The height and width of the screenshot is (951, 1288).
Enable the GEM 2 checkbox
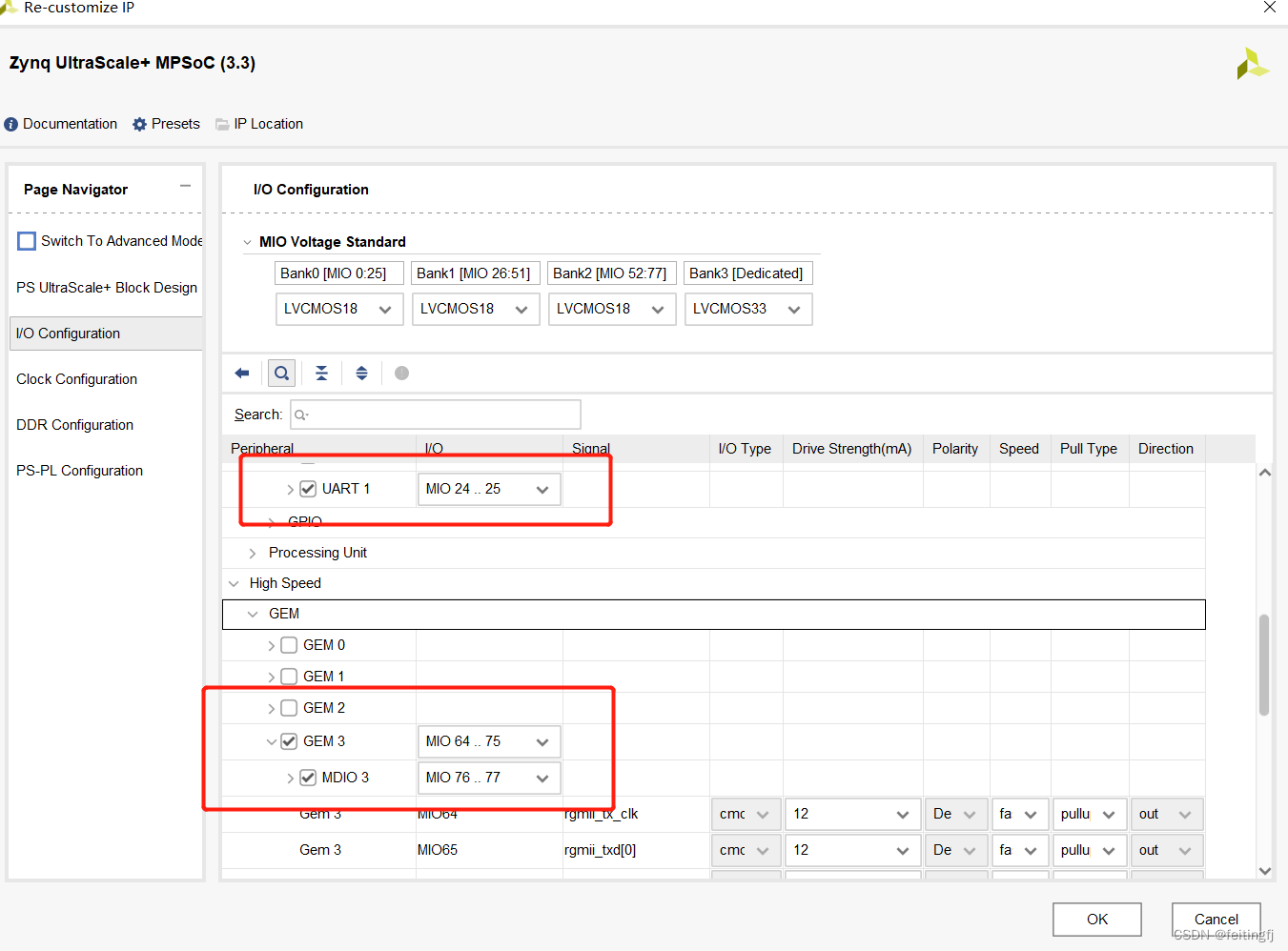[x=289, y=708]
